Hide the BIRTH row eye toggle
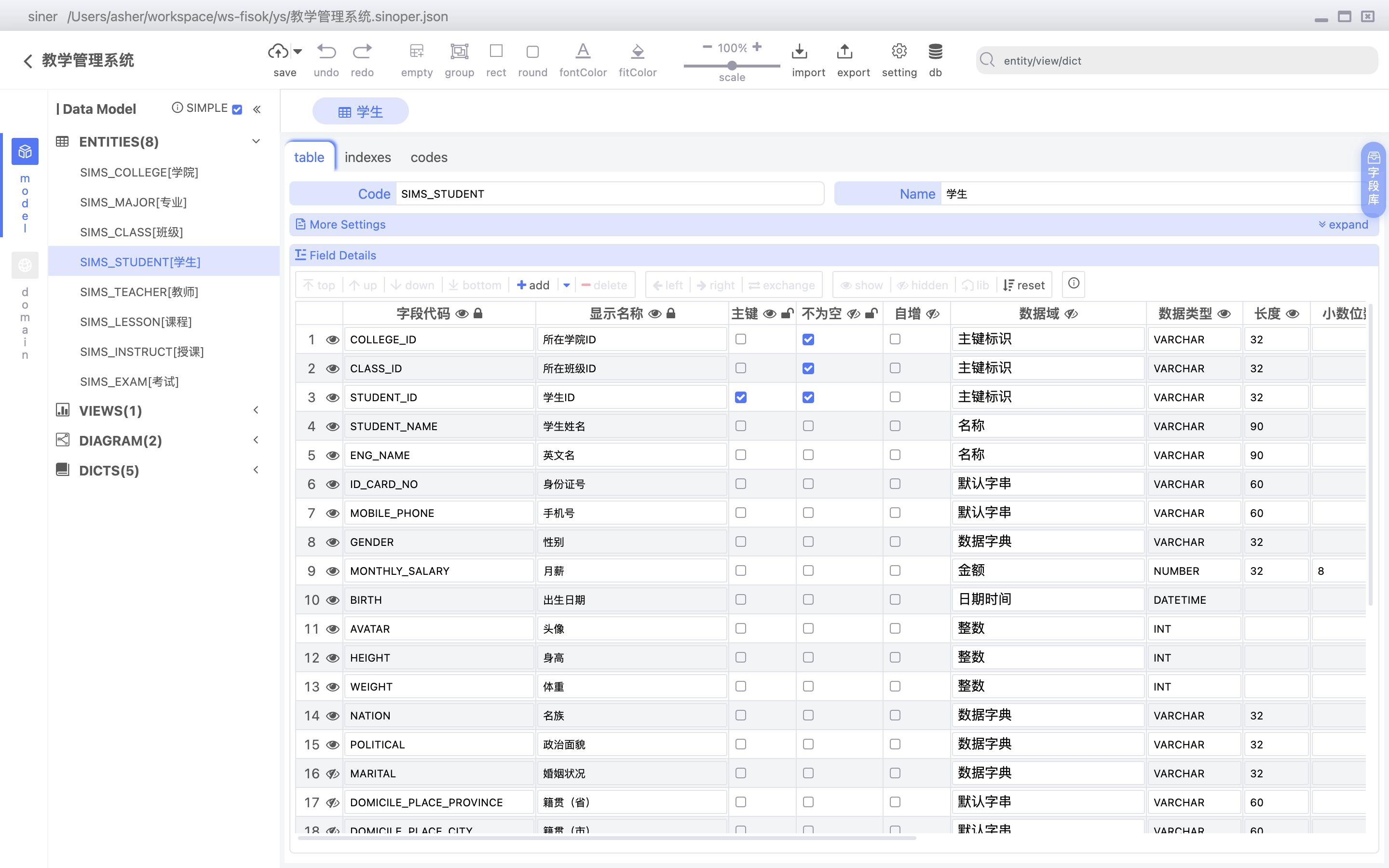This screenshot has width=1389, height=868. point(332,600)
